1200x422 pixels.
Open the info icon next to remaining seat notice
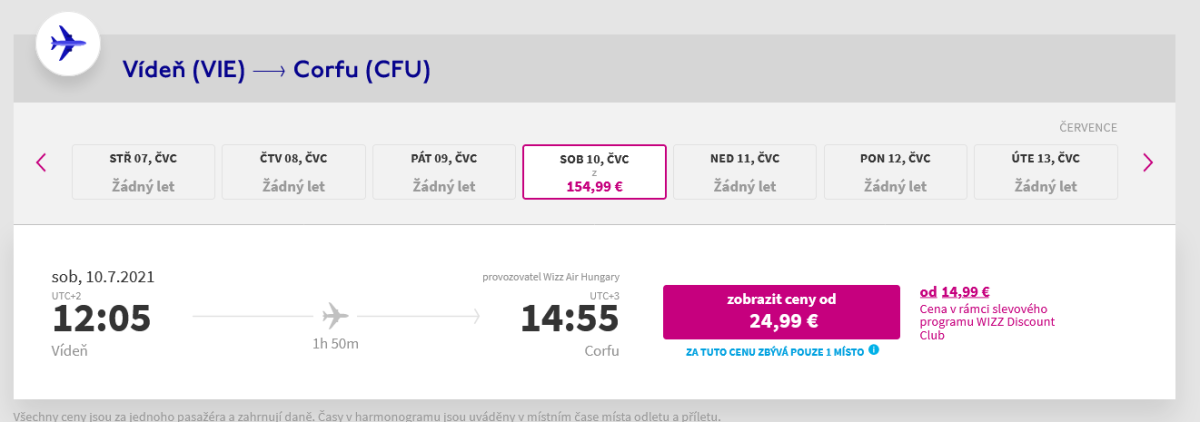tap(874, 350)
